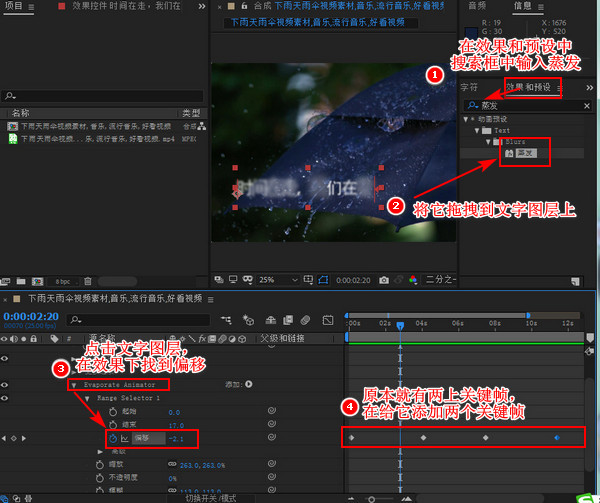
Task: Toggle stopwatch for 偏移 property
Action: (x=113, y=438)
